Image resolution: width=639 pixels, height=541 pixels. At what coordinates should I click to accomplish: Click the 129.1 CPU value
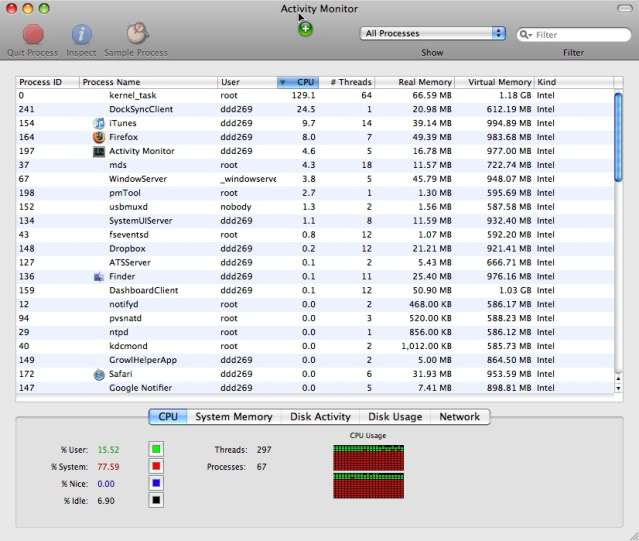tap(304, 95)
